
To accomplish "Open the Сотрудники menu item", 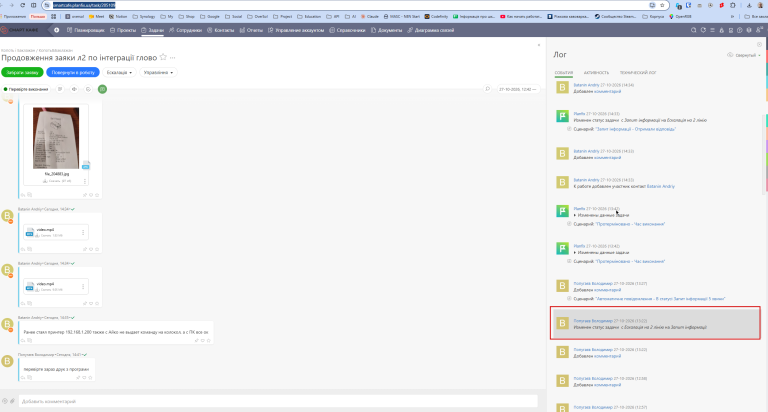I will [x=185, y=30].
